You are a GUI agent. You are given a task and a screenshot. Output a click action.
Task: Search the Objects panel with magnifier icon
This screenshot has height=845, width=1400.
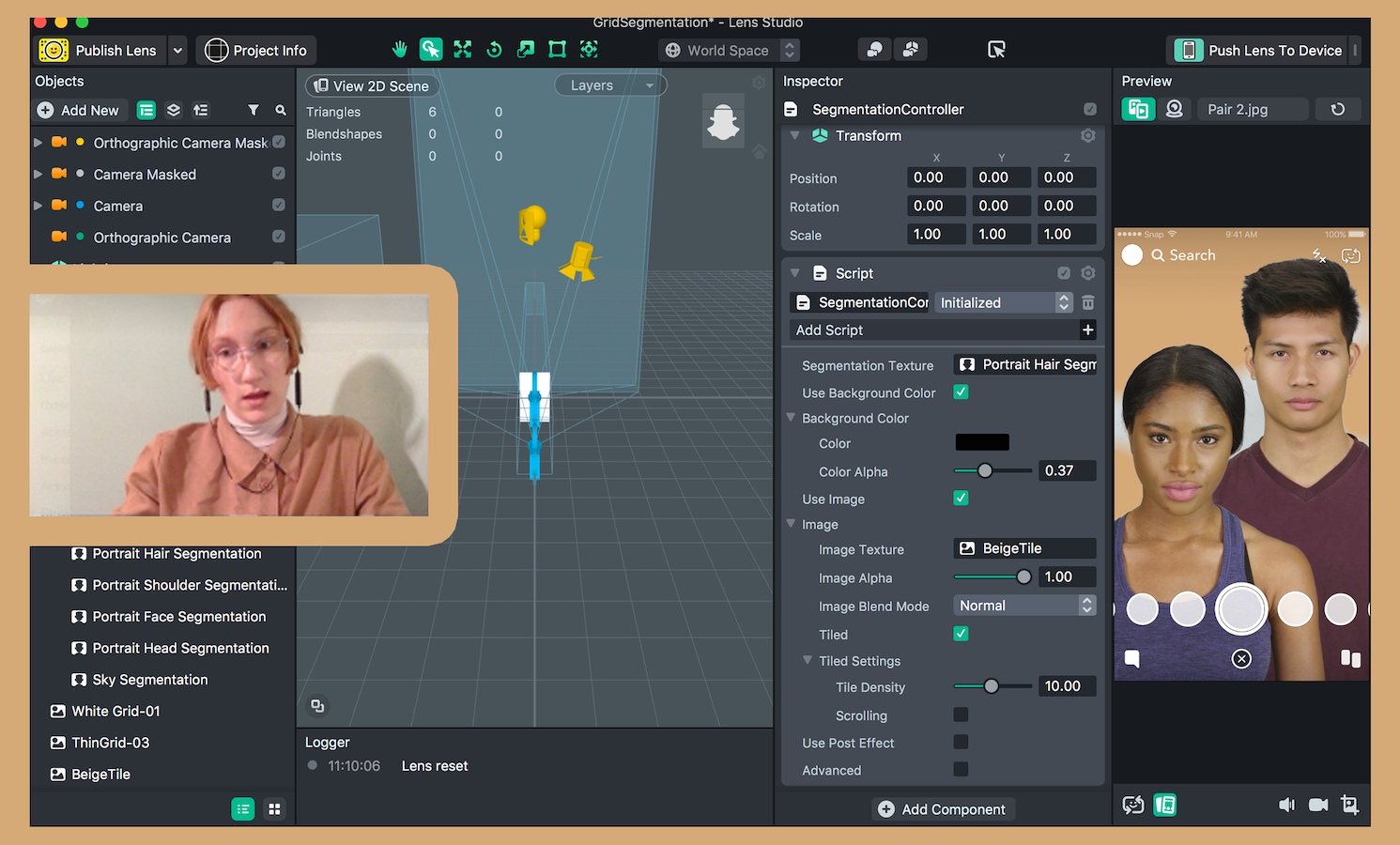point(281,111)
